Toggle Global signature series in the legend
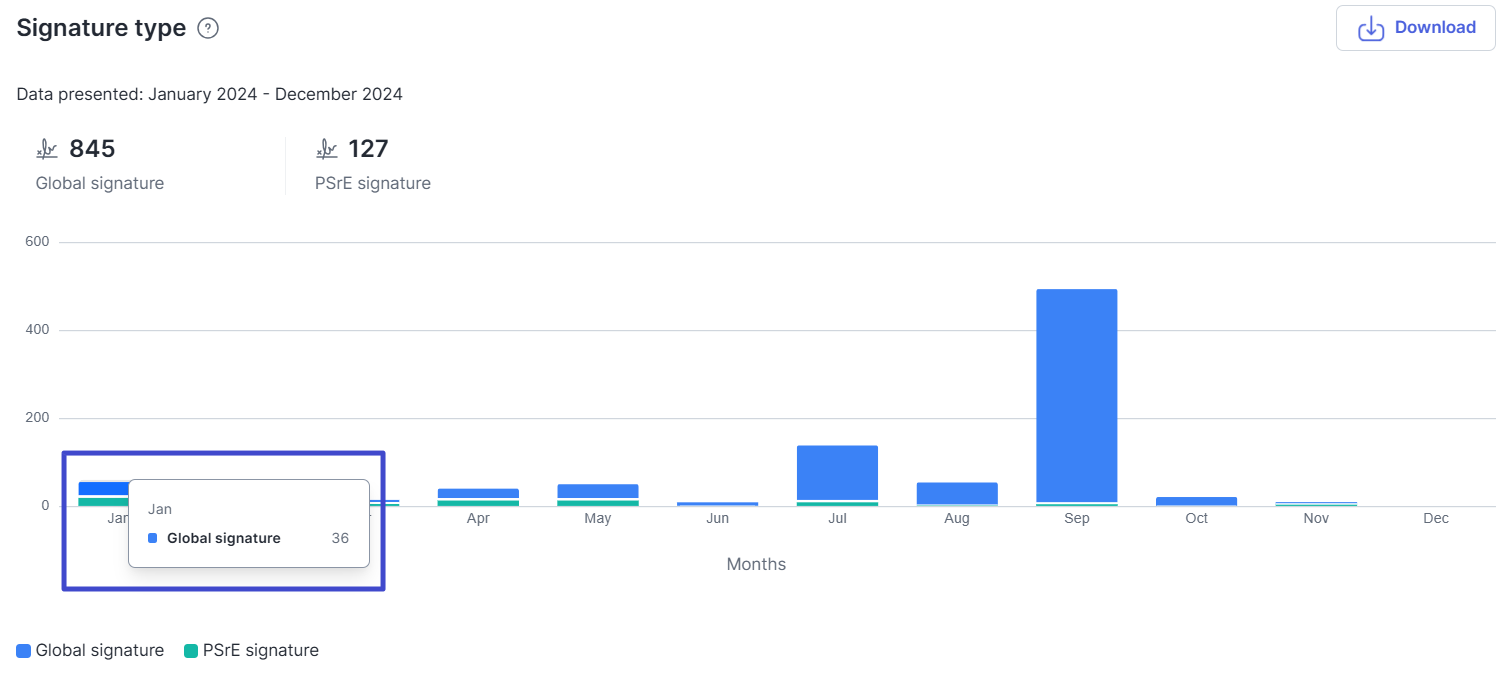Image resolution: width=1505 pixels, height=680 pixels. pyautogui.click(x=99, y=651)
